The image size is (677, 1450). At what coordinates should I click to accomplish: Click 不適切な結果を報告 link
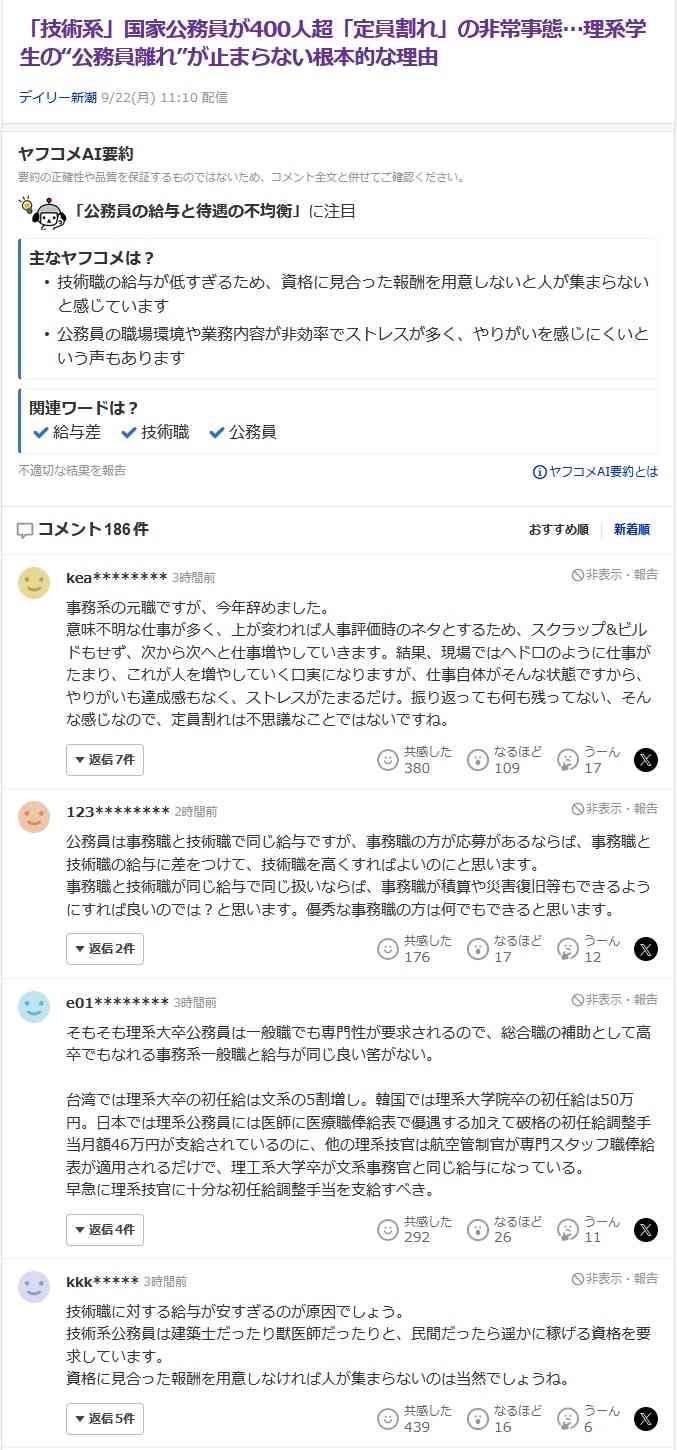pos(72,470)
